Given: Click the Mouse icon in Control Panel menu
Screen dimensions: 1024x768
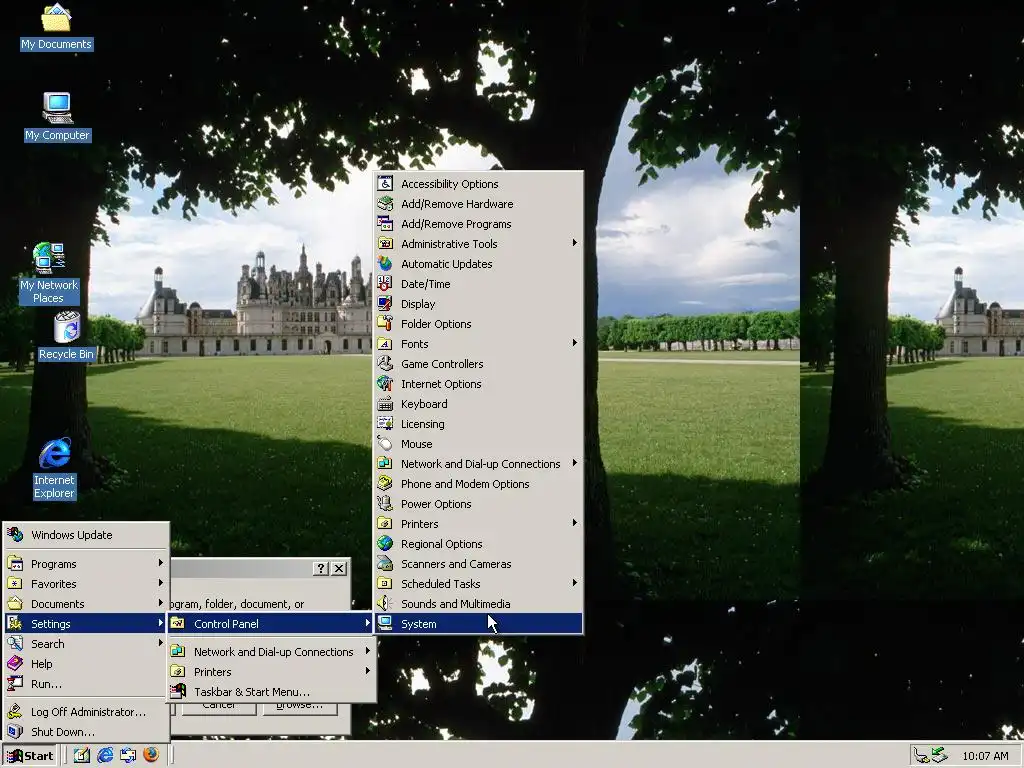Looking at the screenshot, I should pyautogui.click(x=385, y=444).
